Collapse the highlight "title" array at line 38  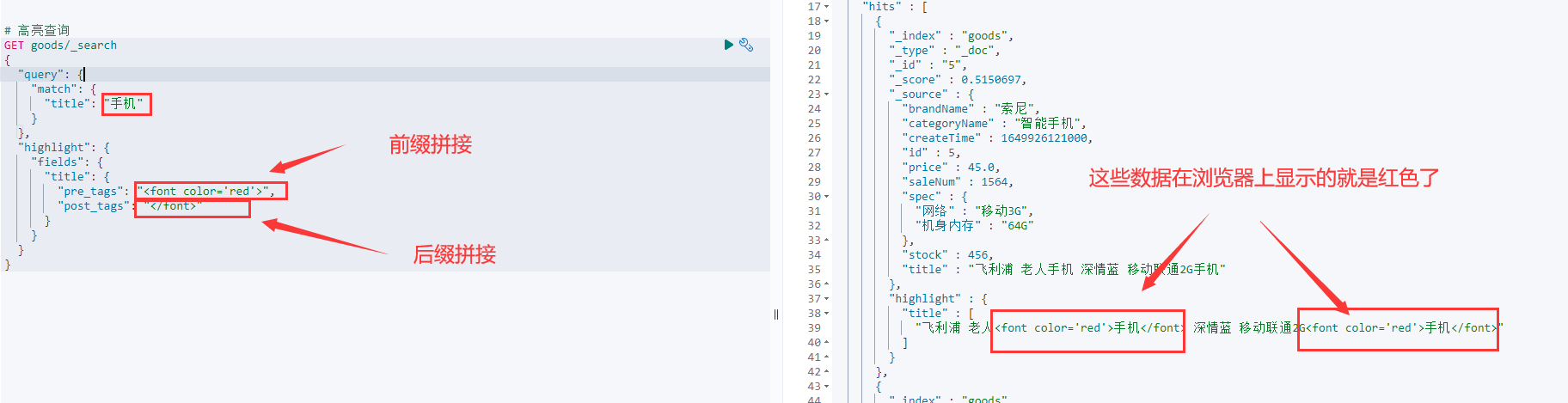(x=827, y=314)
